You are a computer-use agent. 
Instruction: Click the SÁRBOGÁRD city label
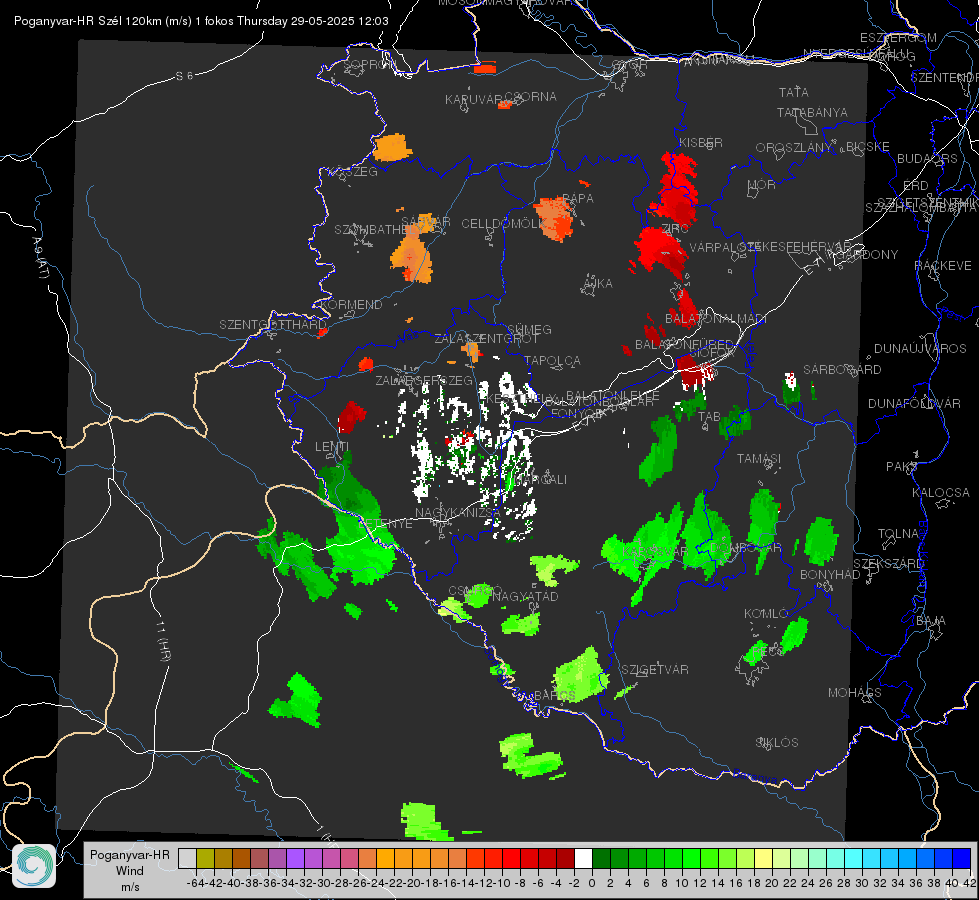click(x=842, y=370)
